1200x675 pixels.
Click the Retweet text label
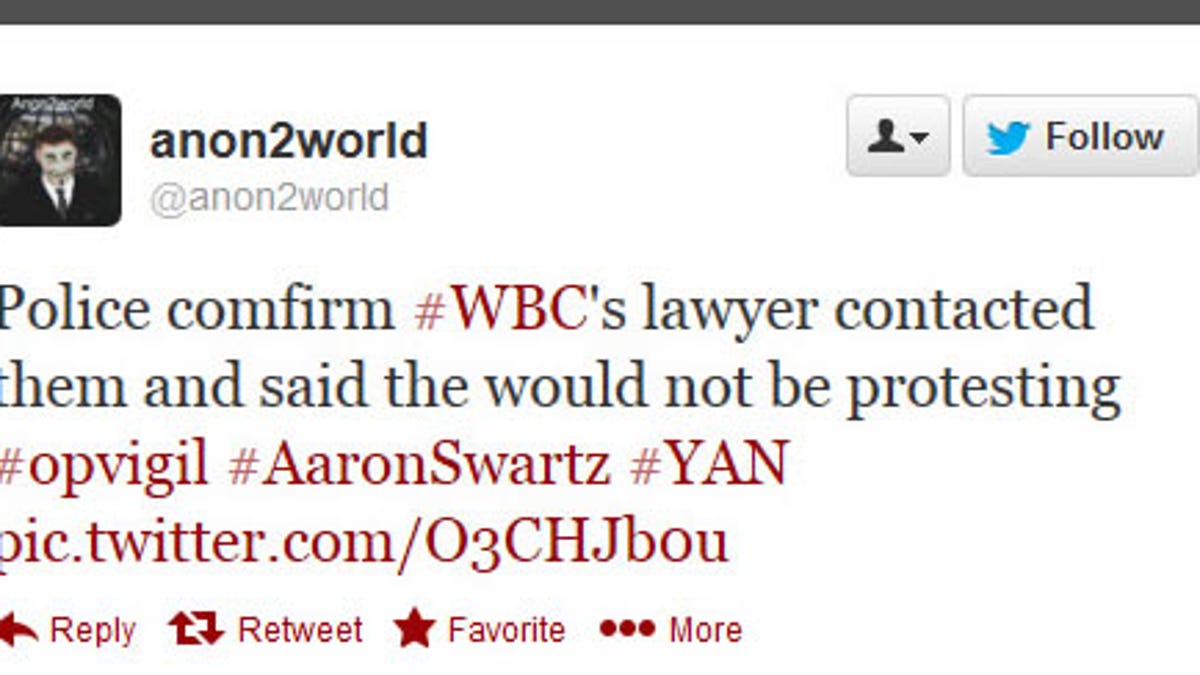(300, 629)
